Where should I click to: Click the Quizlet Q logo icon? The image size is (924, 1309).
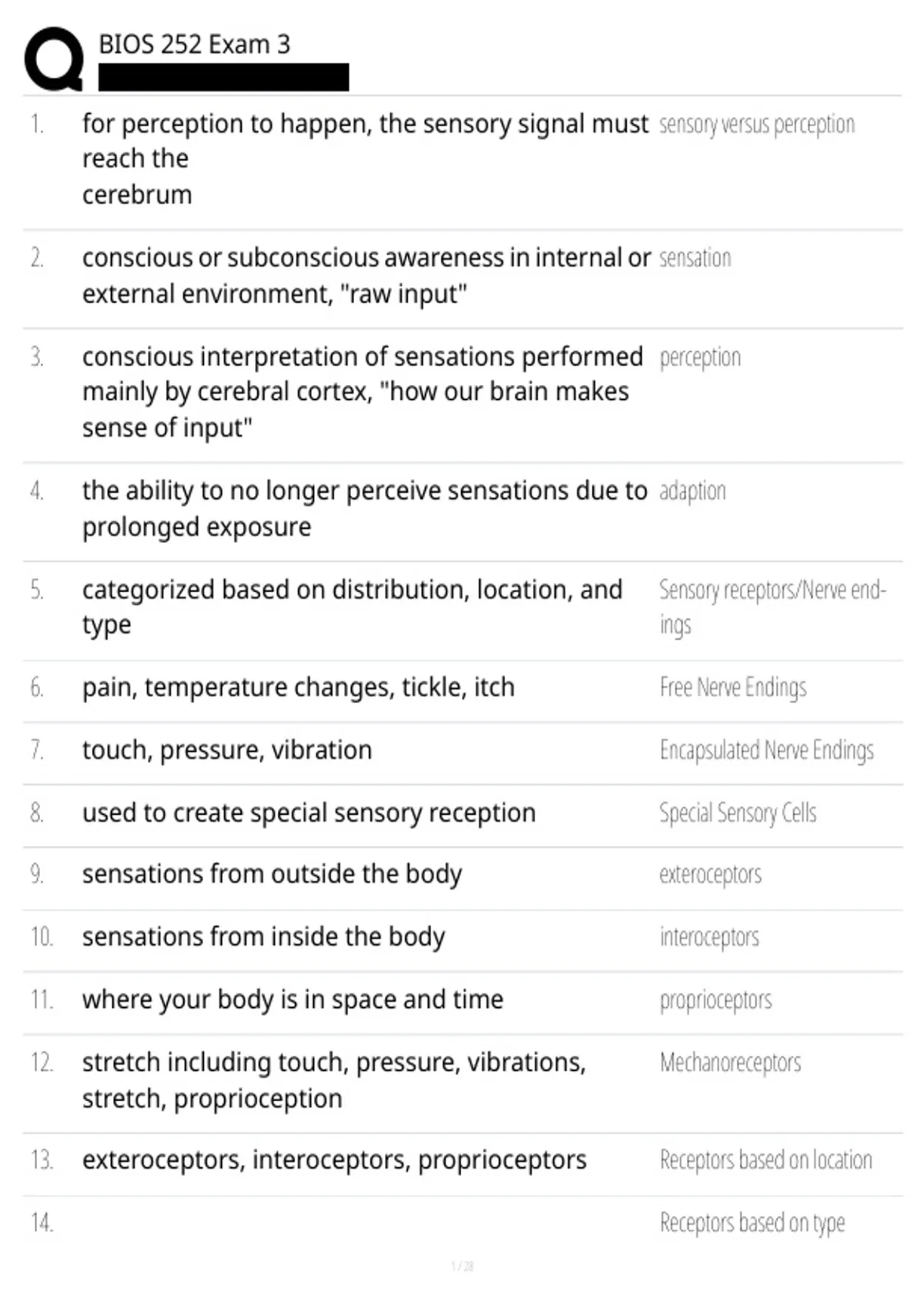[54, 59]
